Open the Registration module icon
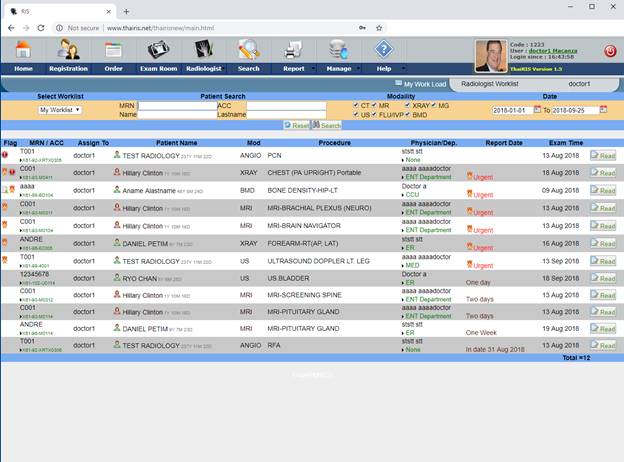Screen dimensions: 624x462 click(x=69, y=50)
